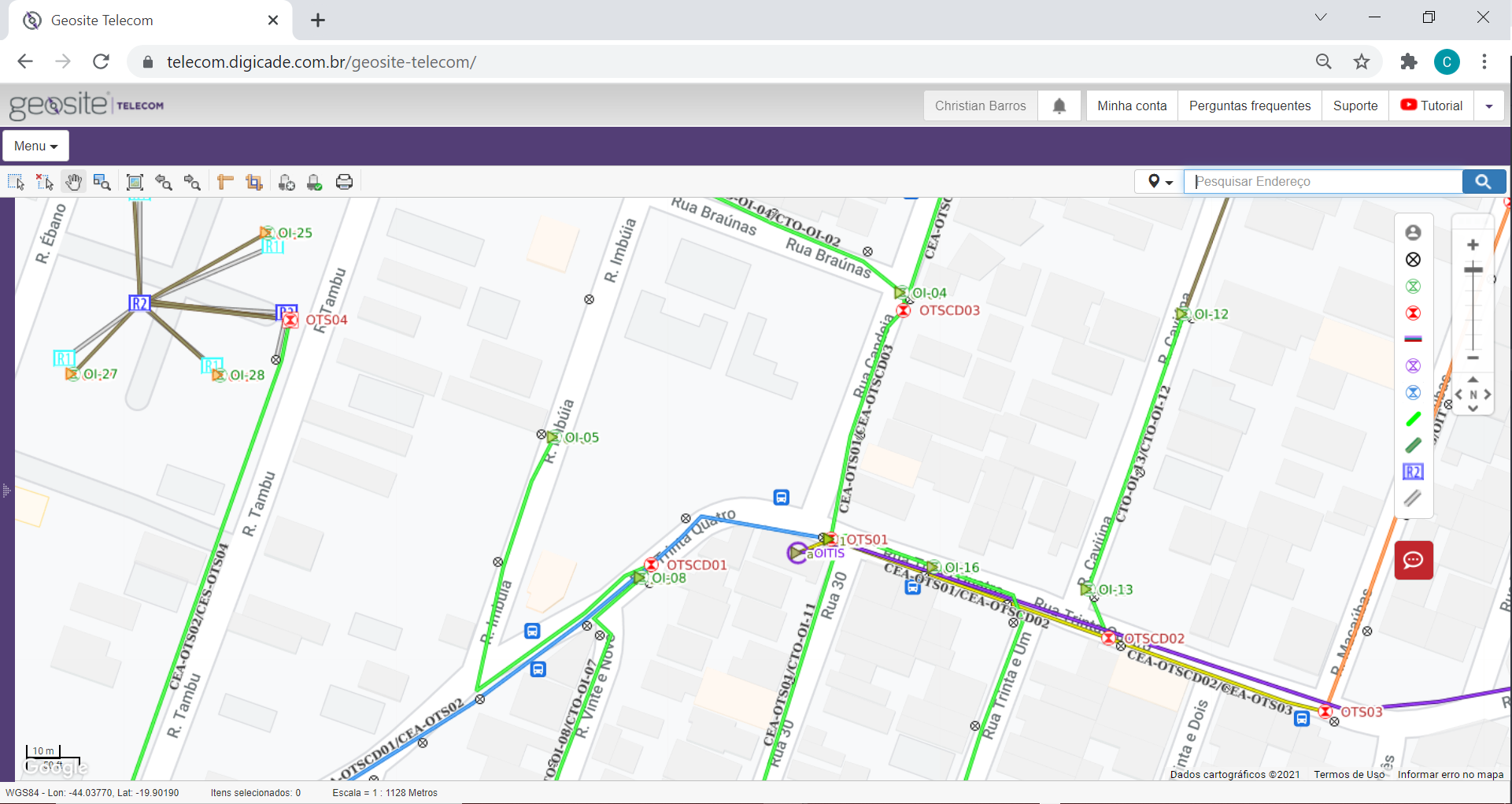Open Perguntas frequentes
Viewport: 1512px width, 804px height.
pyautogui.click(x=1250, y=106)
